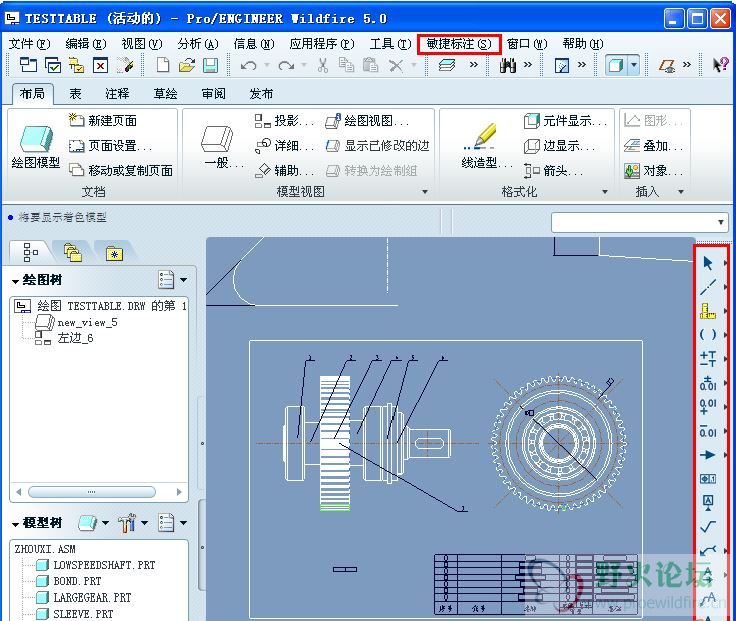736x621 pixels.
Task: Expand the Model Views group arrow
Action: 425,192
